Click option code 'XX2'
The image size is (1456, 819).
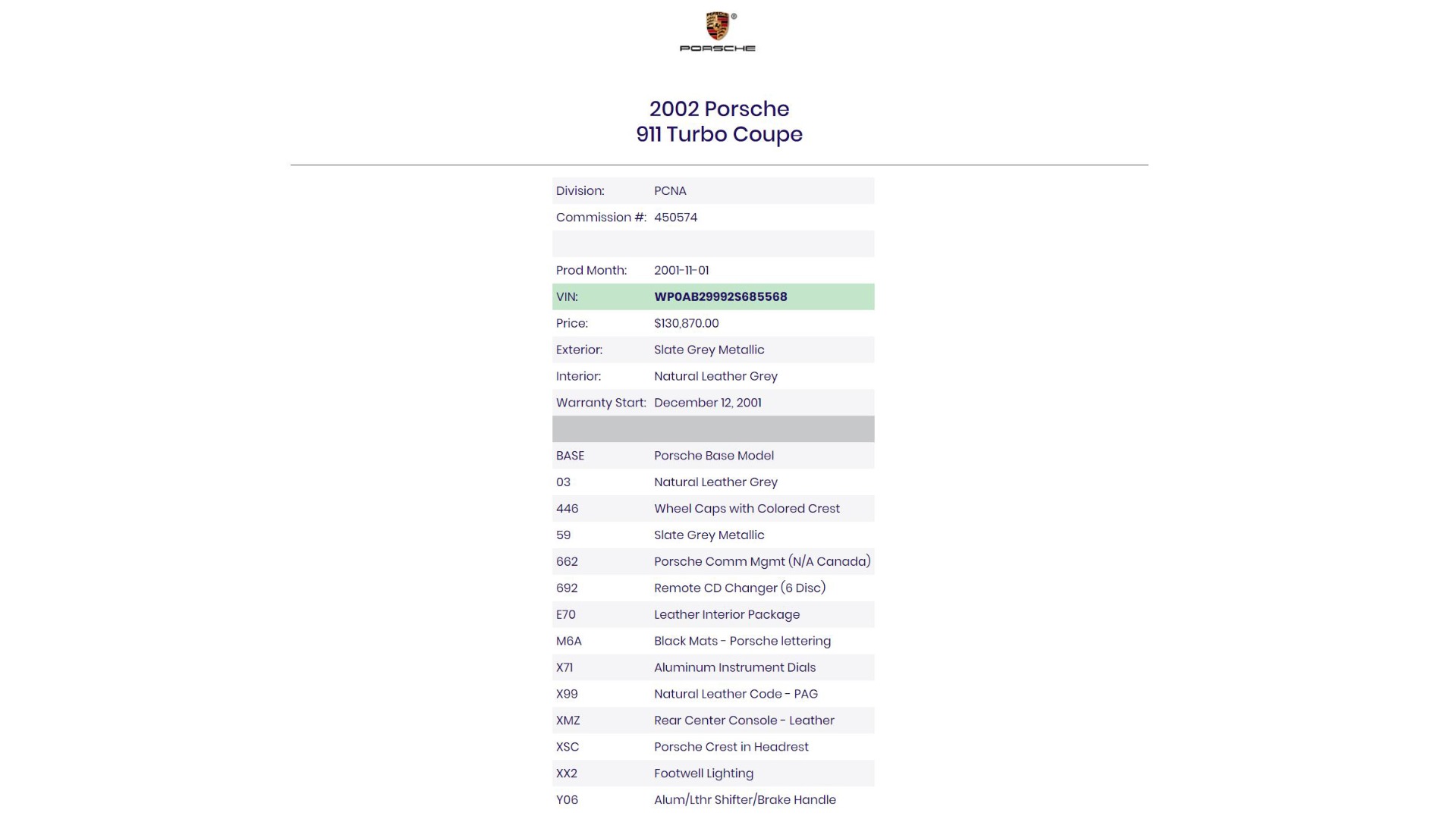coord(567,774)
